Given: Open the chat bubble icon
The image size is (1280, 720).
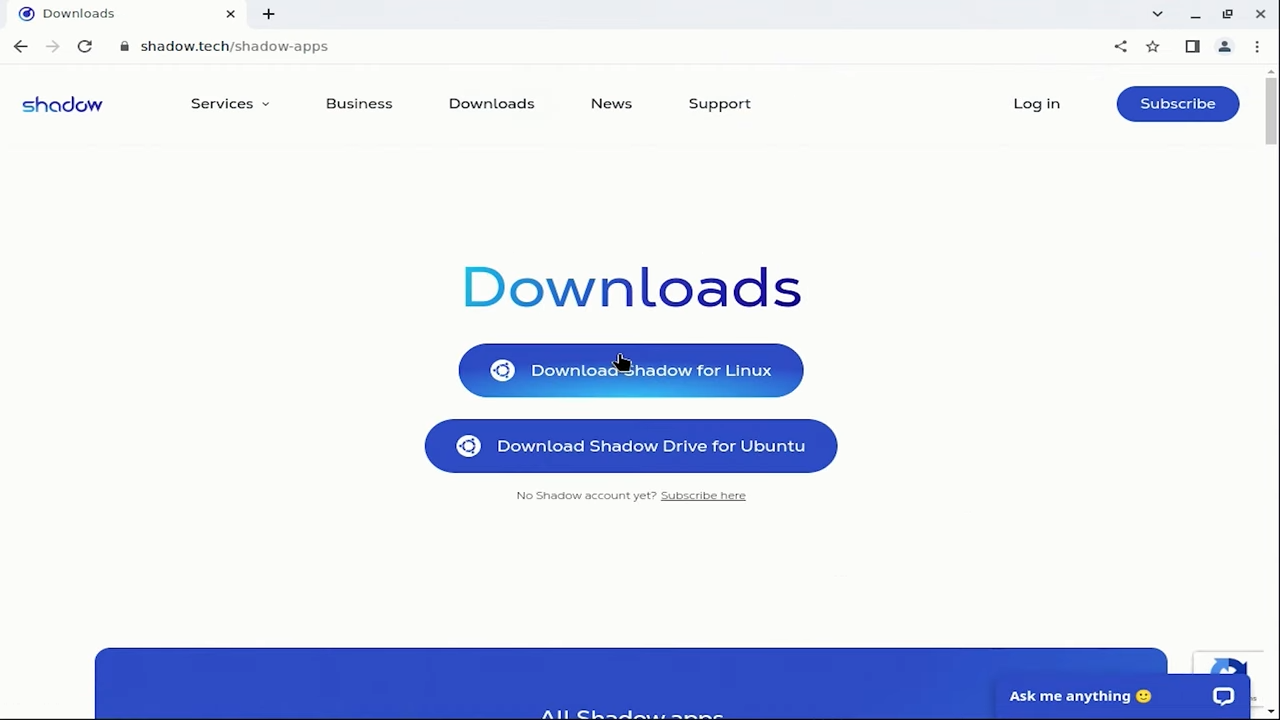Looking at the screenshot, I should click(x=1224, y=697).
